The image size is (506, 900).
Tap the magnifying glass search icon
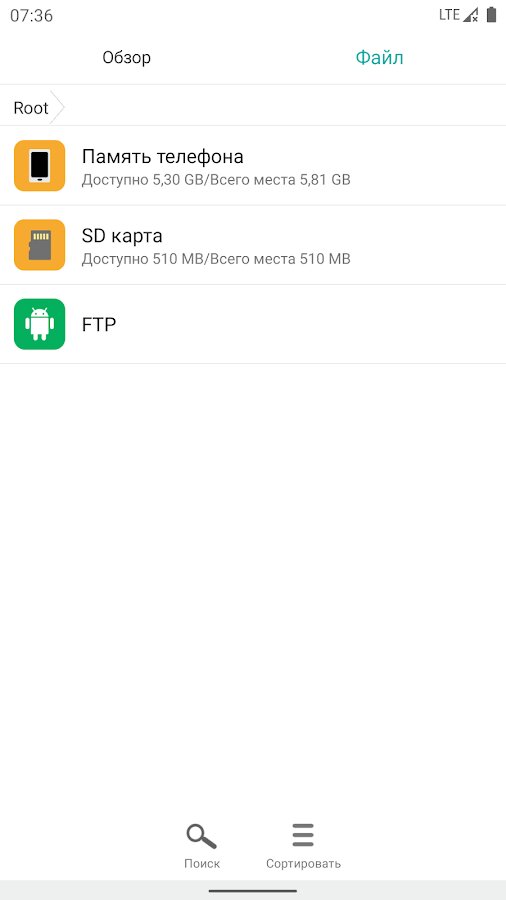coord(201,836)
